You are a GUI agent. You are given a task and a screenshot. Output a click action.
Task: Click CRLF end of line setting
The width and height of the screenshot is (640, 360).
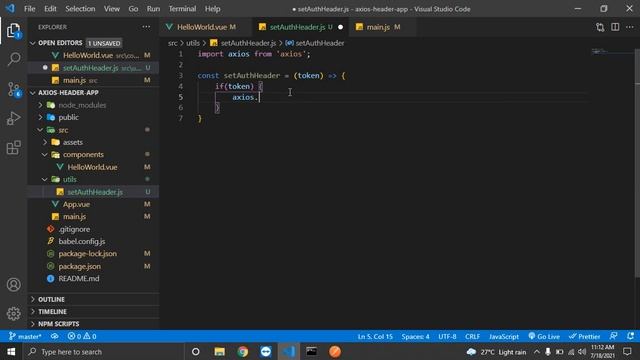pyautogui.click(x=472, y=336)
